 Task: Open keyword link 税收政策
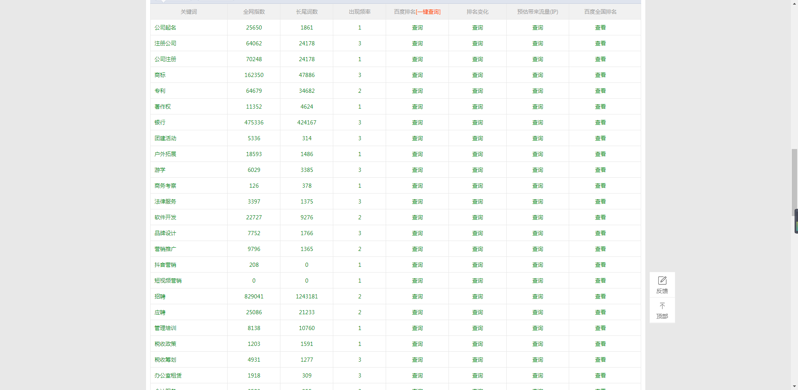tap(165, 344)
